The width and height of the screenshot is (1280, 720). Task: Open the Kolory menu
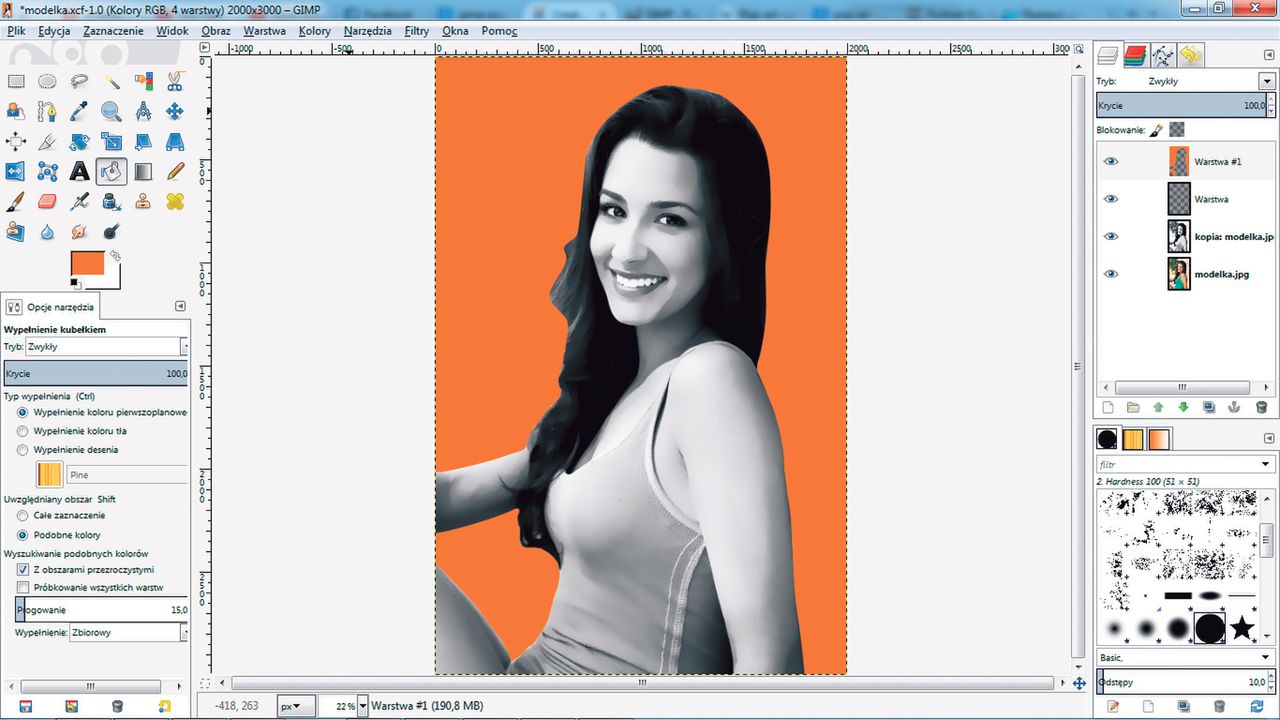[x=315, y=31]
